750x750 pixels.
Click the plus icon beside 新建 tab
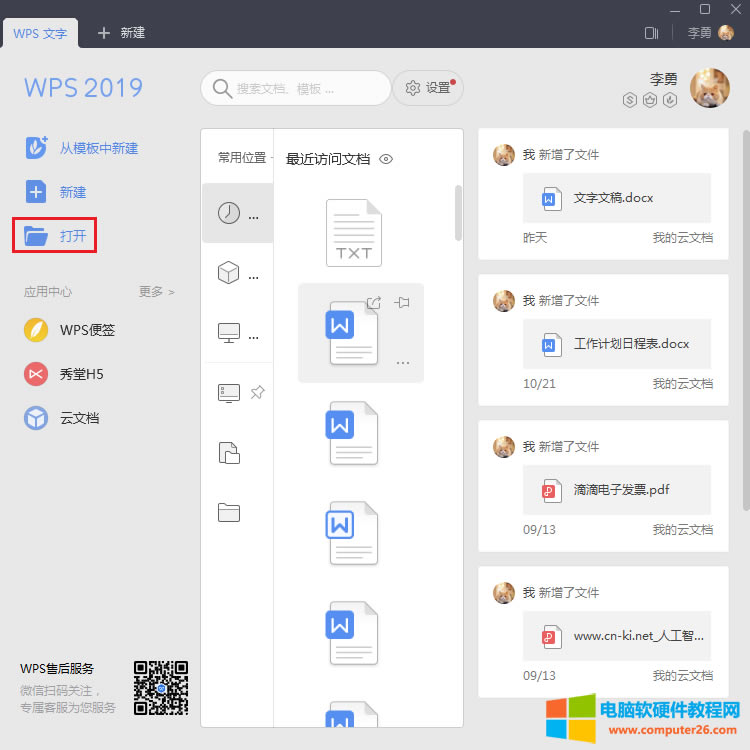[x=103, y=33]
